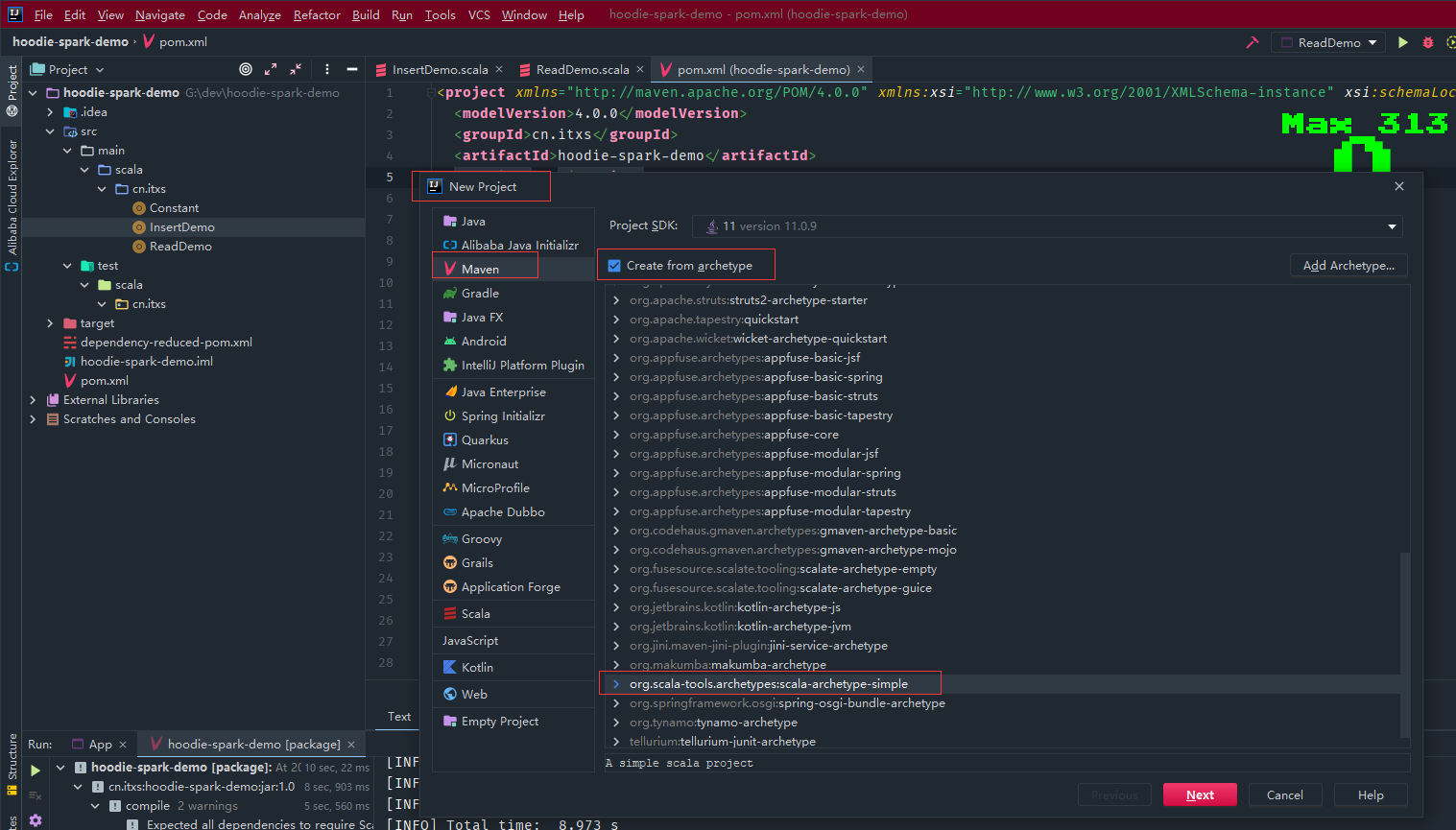
Task: Open ReadDemo run configuration dropdown
Action: click(x=1329, y=42)
